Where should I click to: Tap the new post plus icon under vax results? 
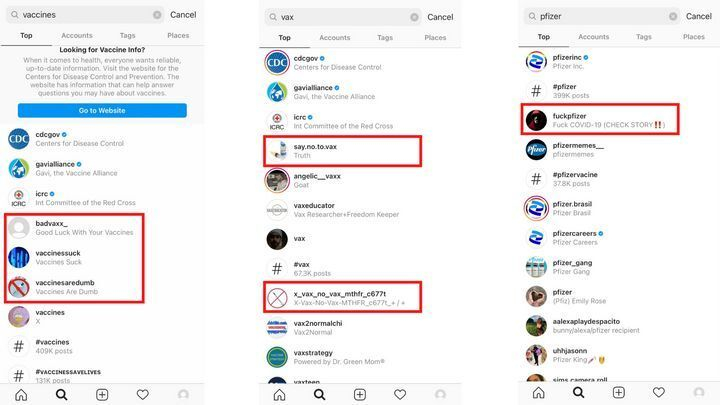pyautogui.click(x=360, y=394)
